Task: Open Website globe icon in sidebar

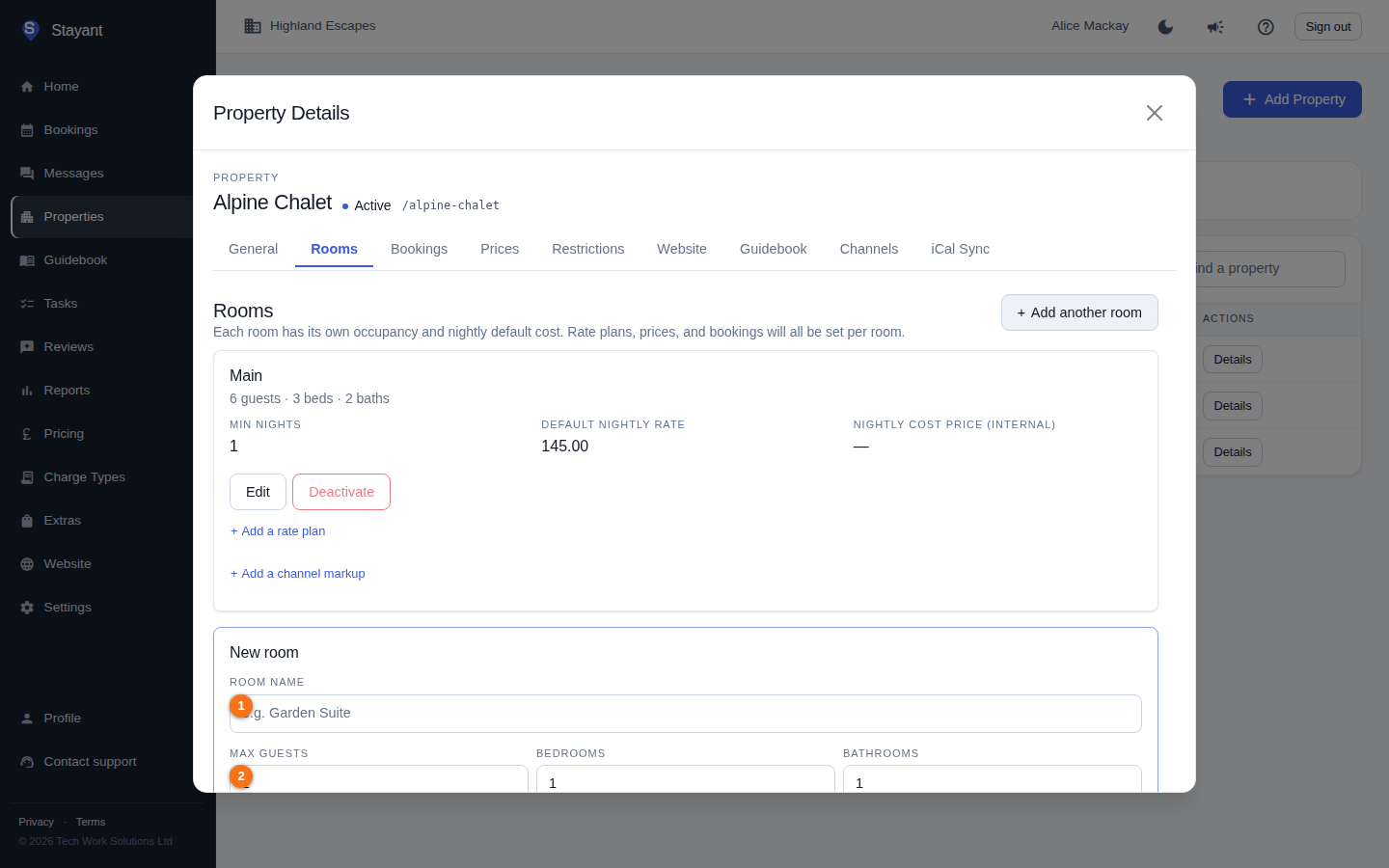Action: pos(27,564)
